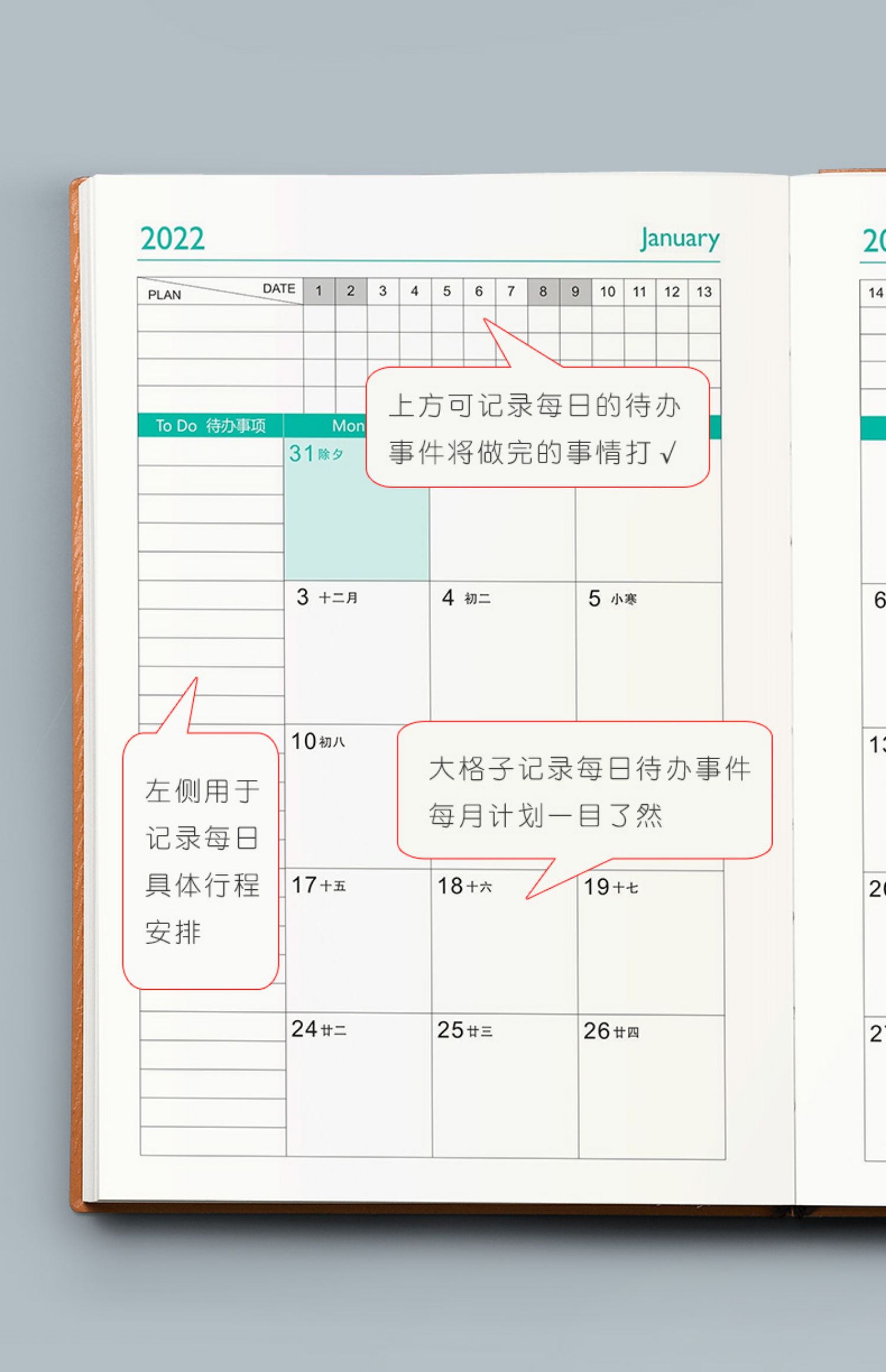Click date cell 4 in the top row
Screen dimensions: 886x1372
coord(415,291)
